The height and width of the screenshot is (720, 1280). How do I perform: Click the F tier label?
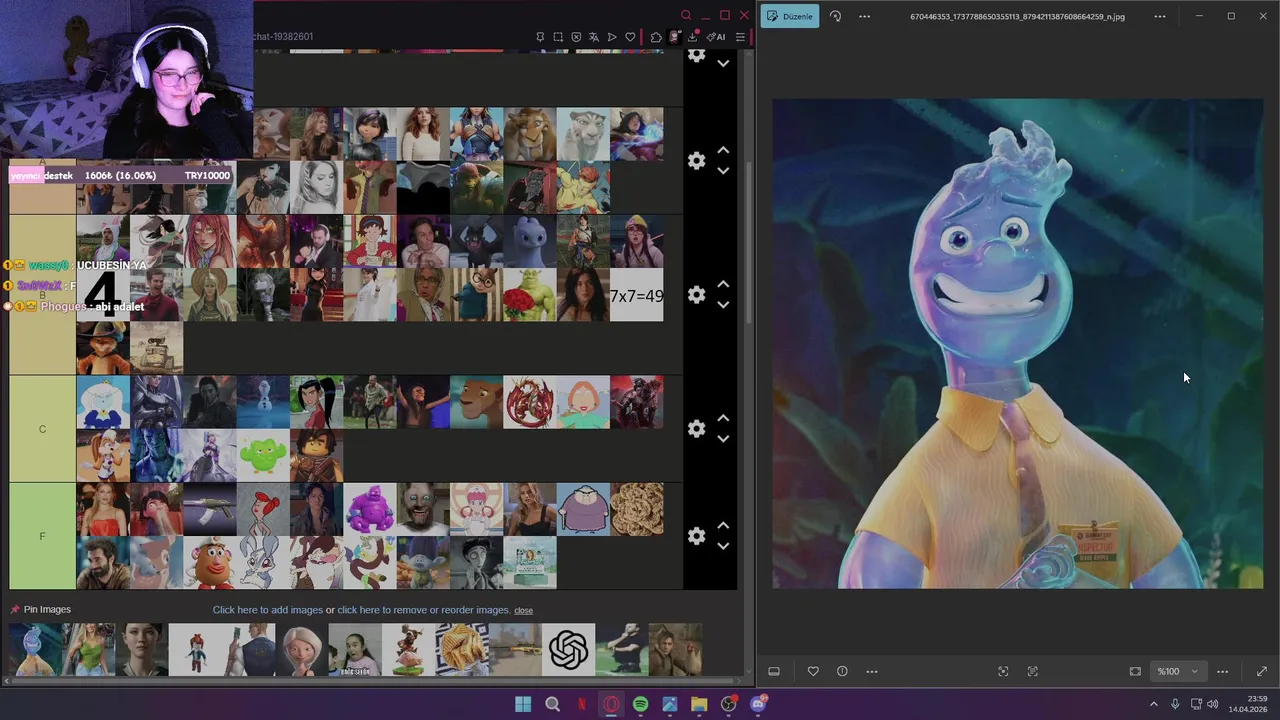pos(42,536)
